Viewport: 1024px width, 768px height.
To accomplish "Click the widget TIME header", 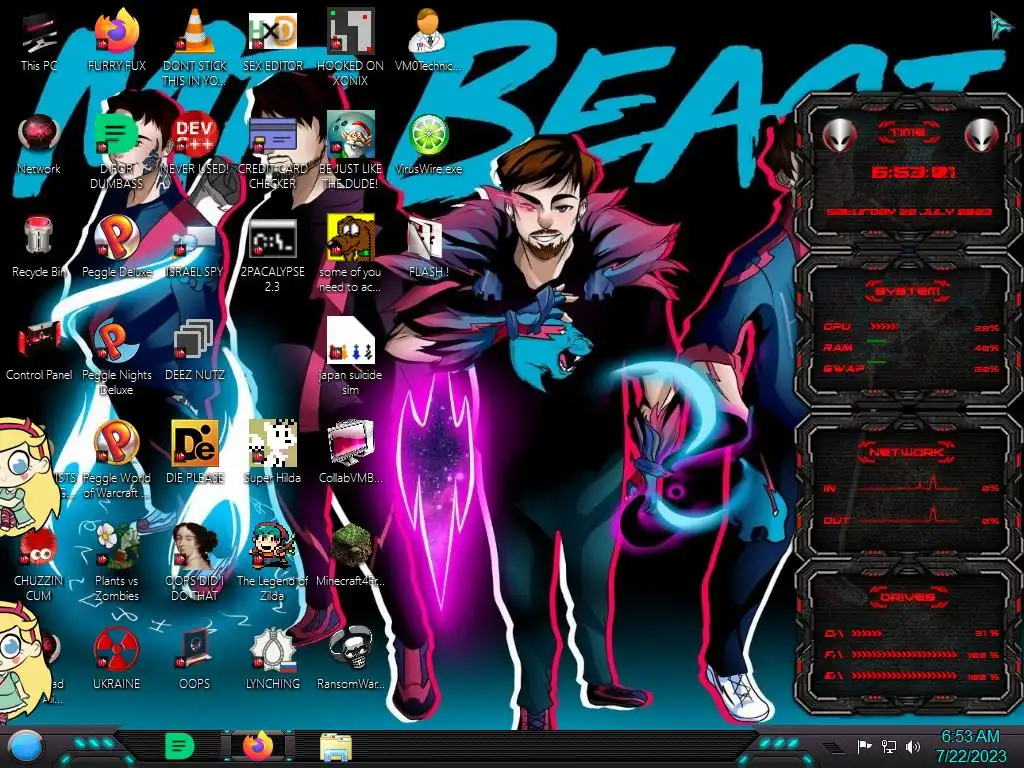I will coord(908,133).
